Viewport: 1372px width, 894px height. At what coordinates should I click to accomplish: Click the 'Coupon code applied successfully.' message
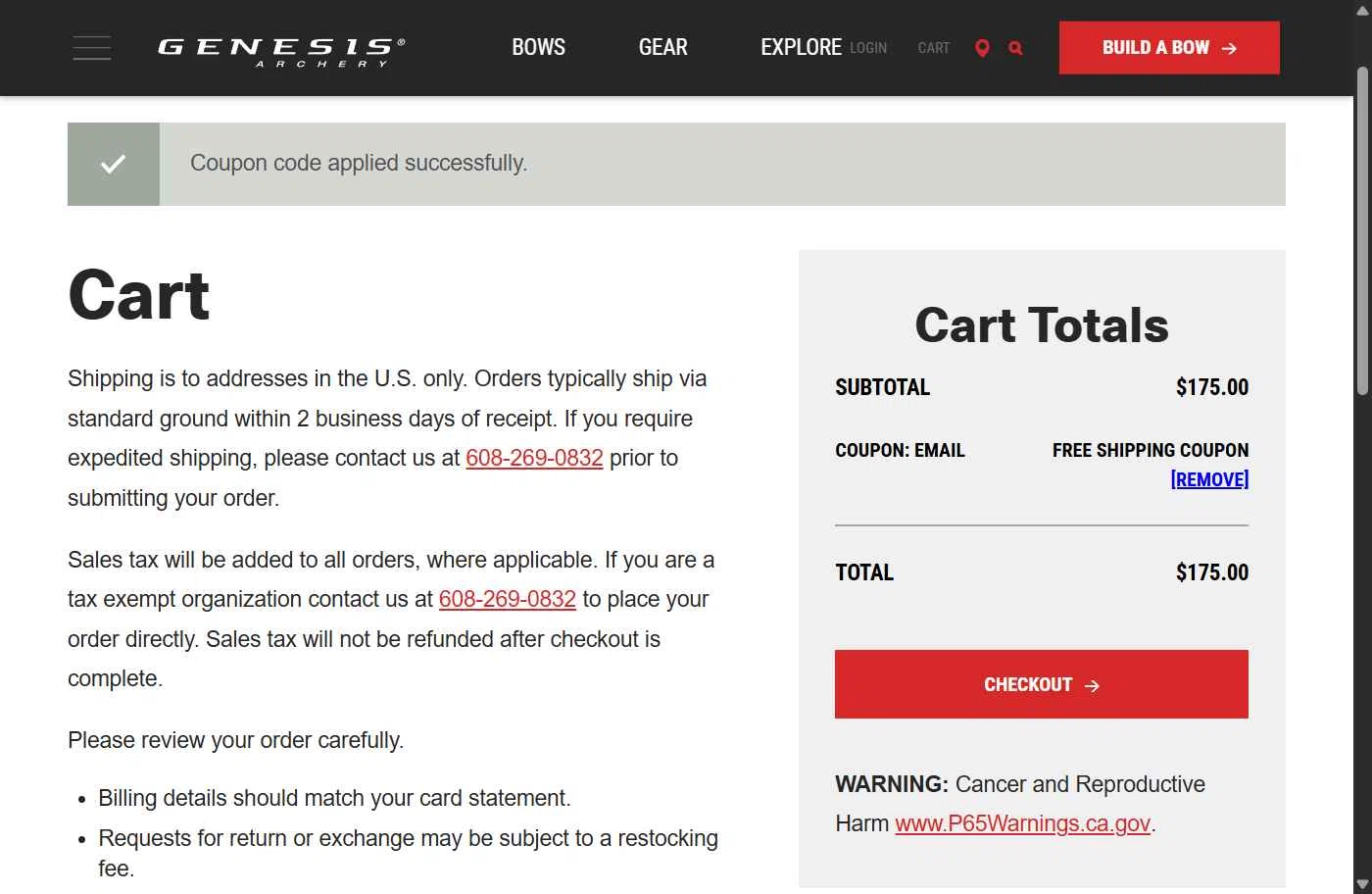tap(359, 163)
